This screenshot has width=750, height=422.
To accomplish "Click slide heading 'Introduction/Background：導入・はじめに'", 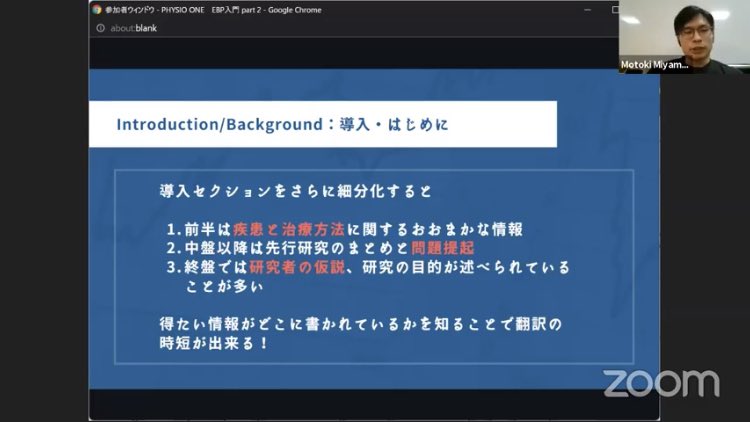I will point(282,124).
